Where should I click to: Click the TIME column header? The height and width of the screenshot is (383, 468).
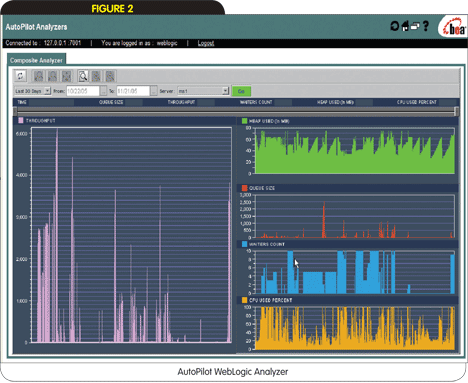coord(22,102)
